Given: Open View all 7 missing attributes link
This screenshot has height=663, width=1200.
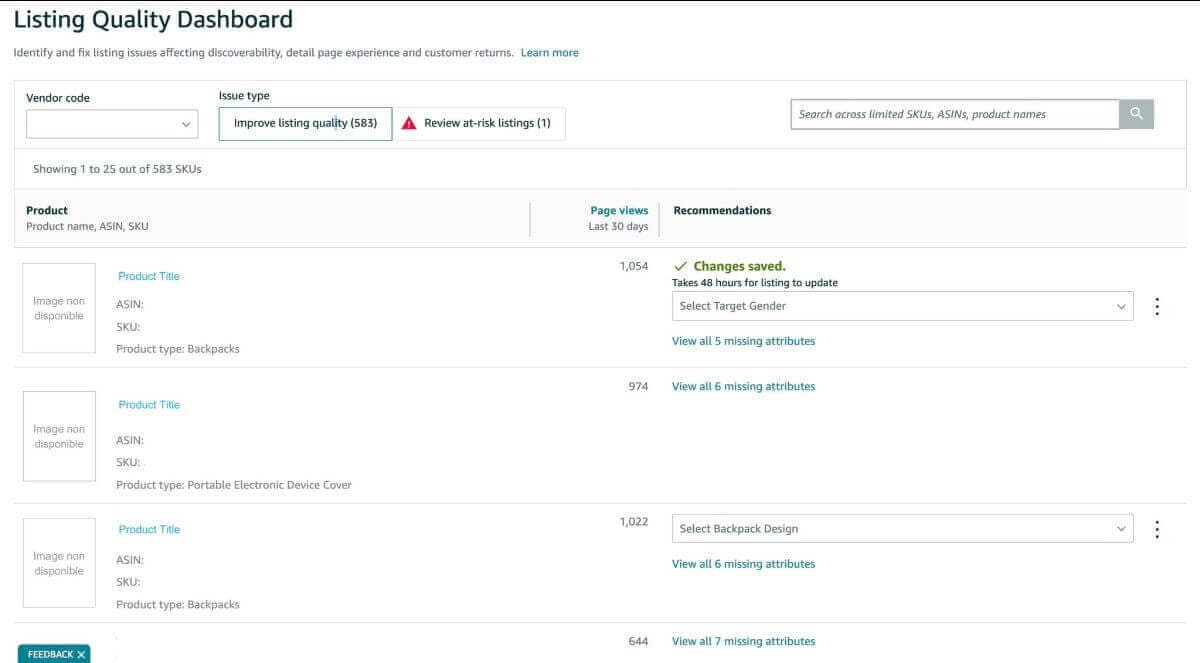Looking at the screenshot, I should click(x=743, y=641).
